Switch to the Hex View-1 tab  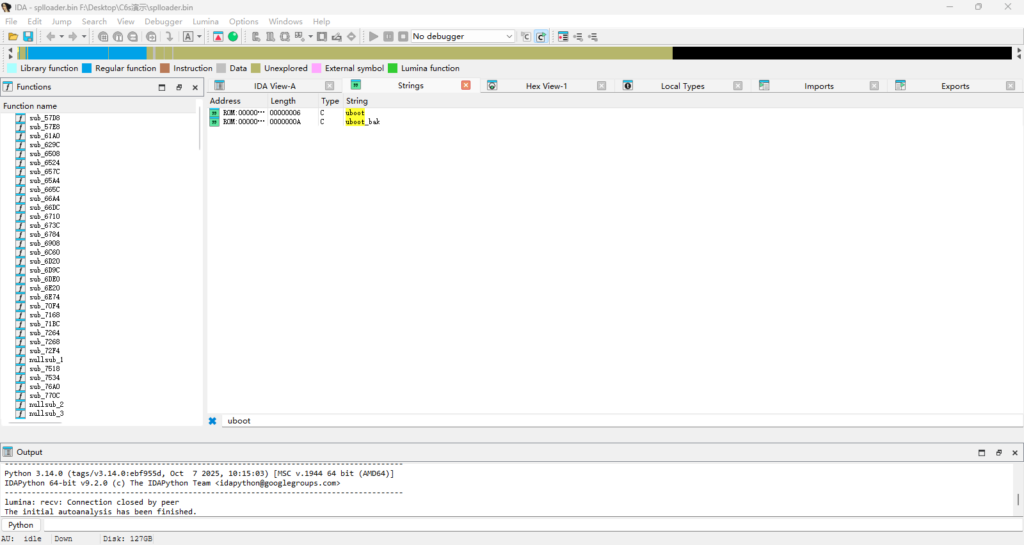(x=546, y=86)
